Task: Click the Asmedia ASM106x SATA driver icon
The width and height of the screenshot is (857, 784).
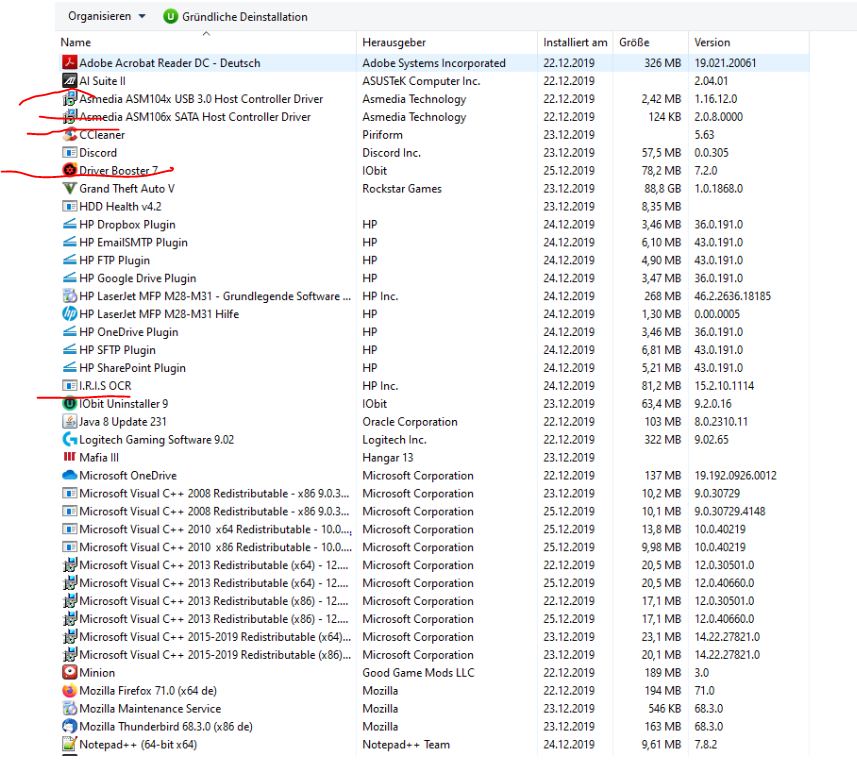Action: [69, 117]
